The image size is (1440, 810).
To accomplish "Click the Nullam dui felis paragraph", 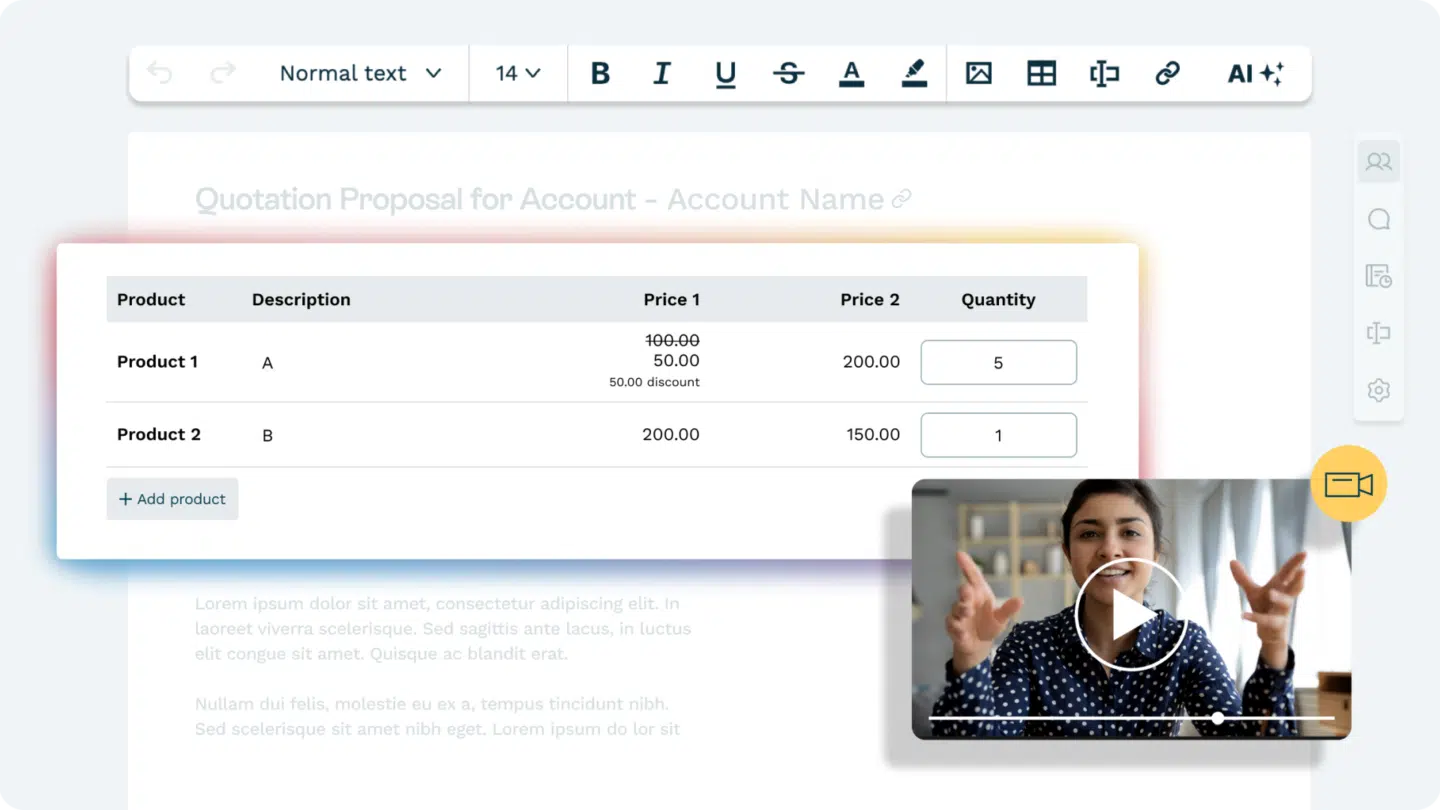I will click(437, 717).
